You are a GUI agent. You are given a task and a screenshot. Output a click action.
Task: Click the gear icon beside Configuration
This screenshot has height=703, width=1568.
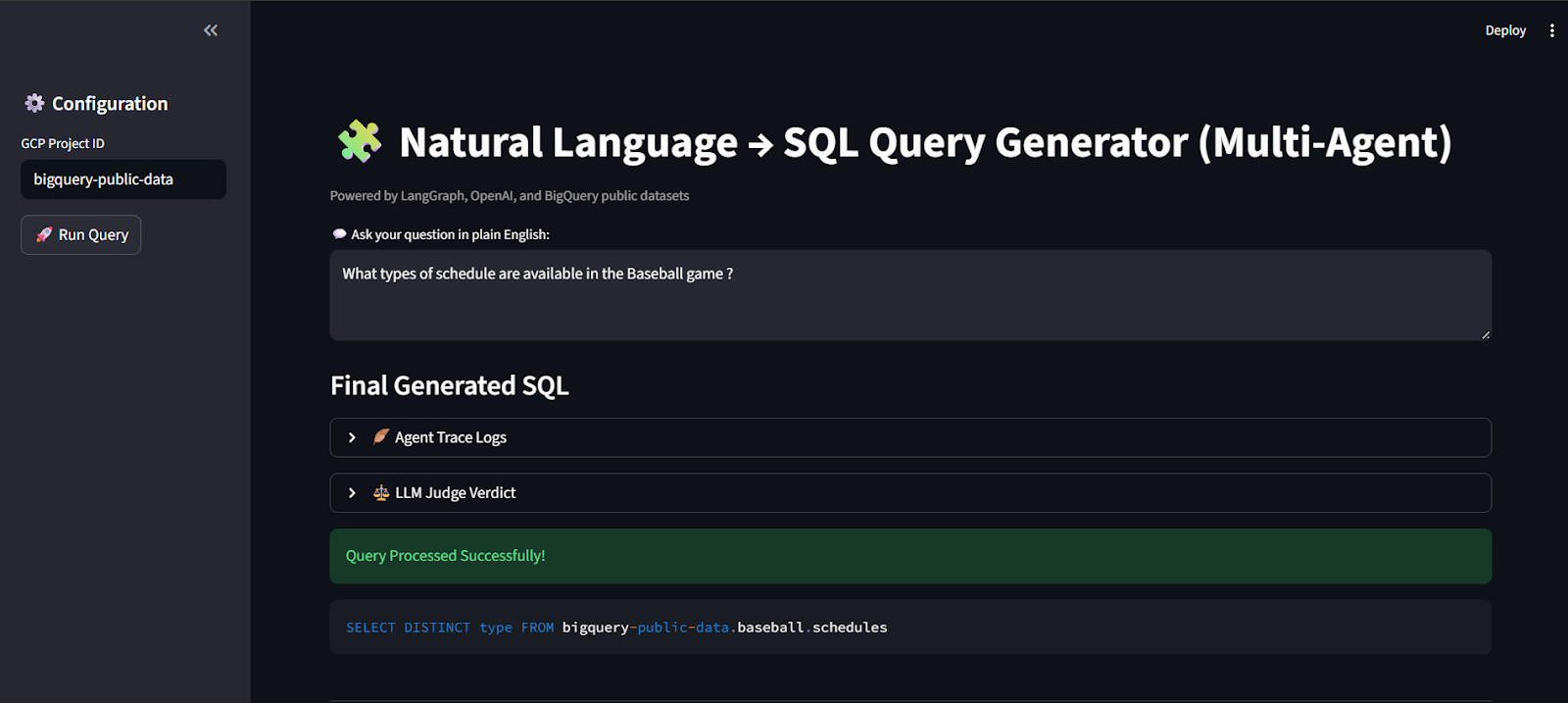click(x=34, y=103)
